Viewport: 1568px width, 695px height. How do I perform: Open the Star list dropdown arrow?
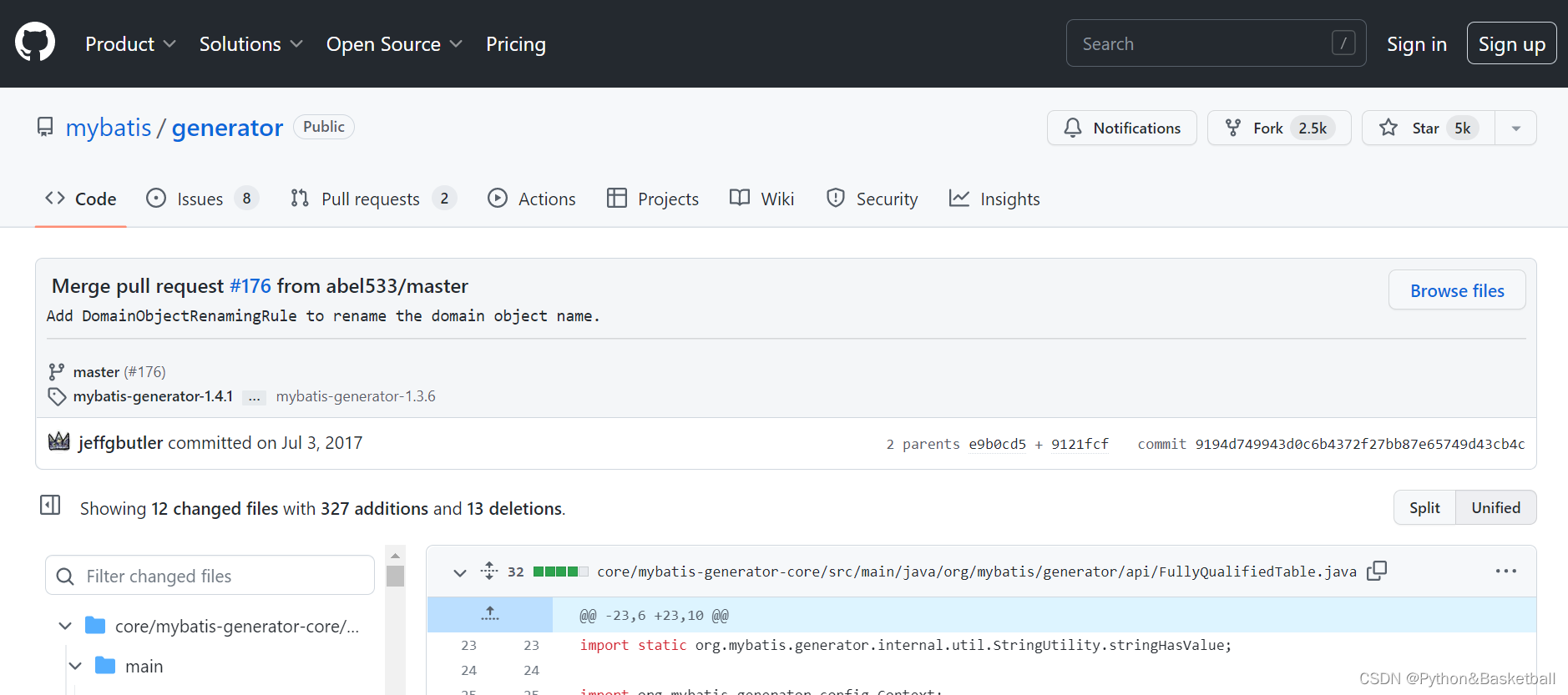(x=1515, y=128)
